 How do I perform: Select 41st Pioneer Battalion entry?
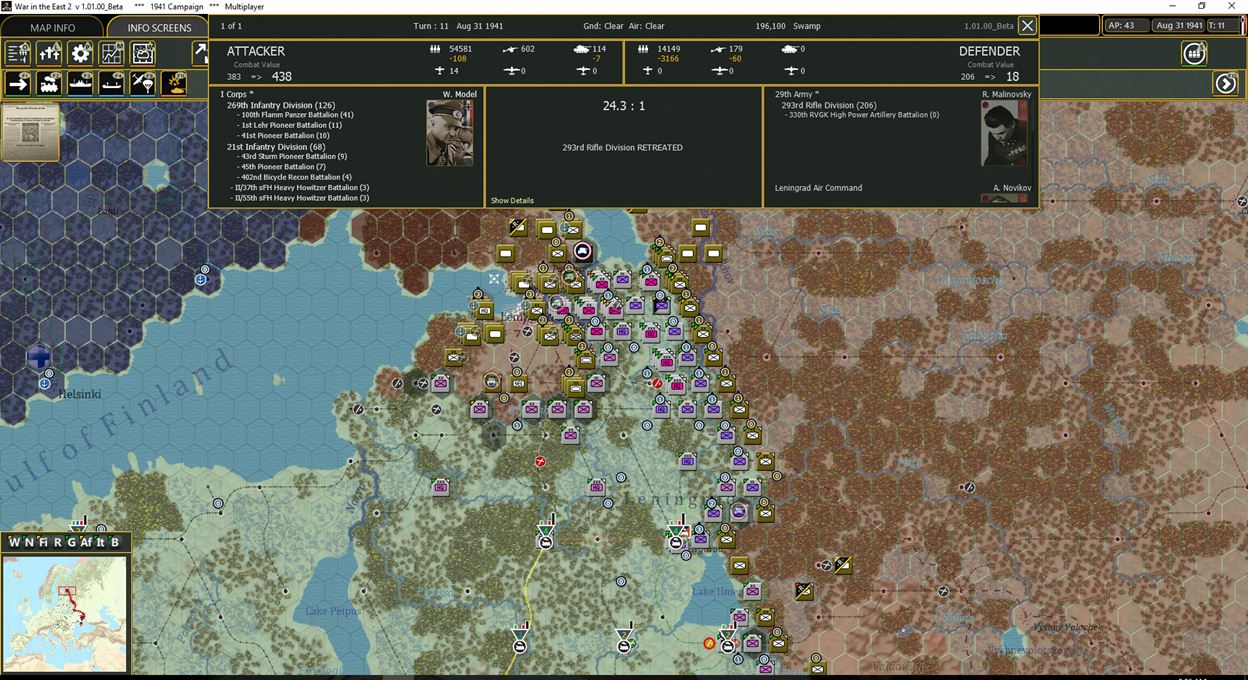(285, 136)
